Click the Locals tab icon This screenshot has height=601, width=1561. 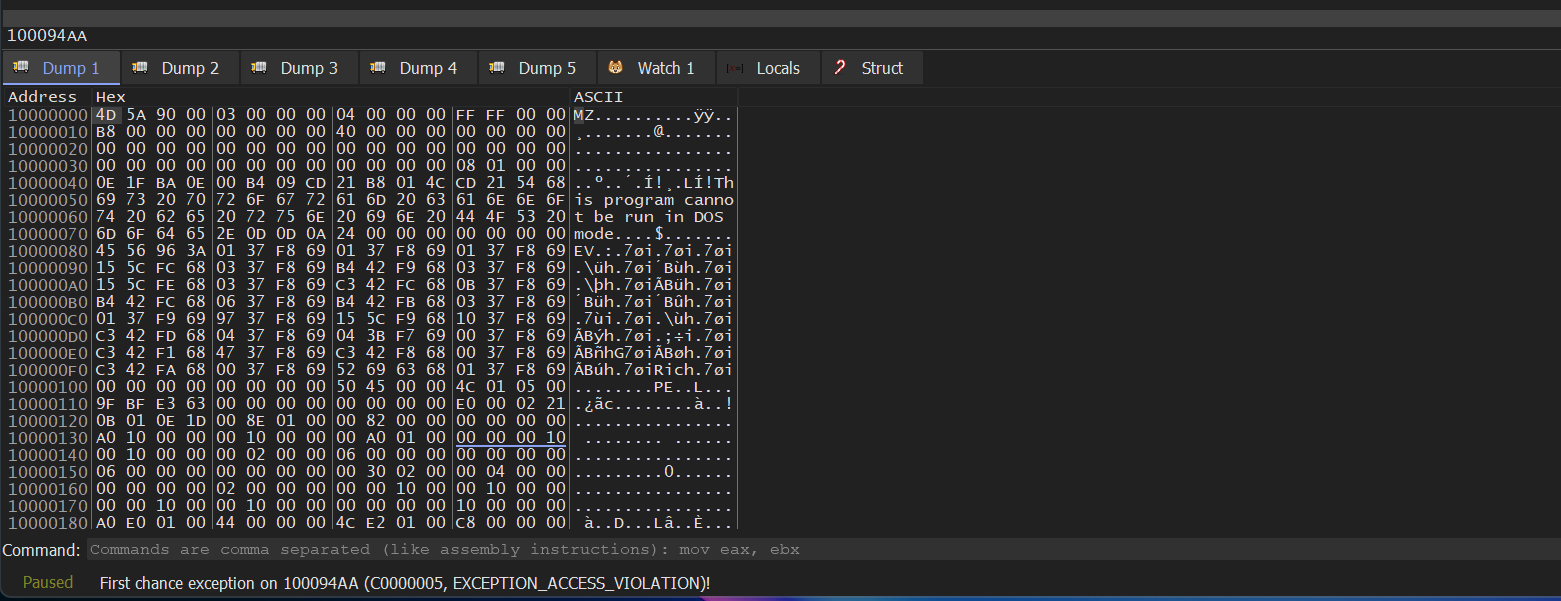tap(735, 68)
